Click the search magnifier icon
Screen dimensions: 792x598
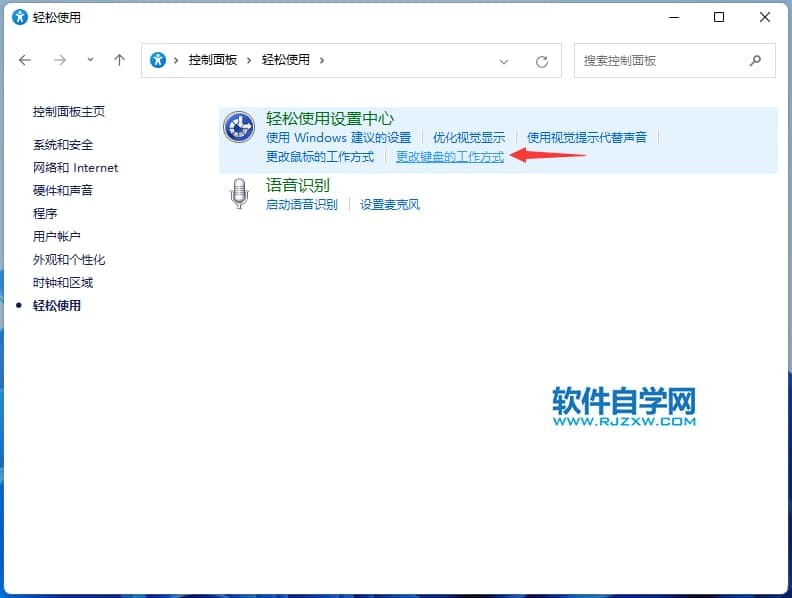(756, 61)
